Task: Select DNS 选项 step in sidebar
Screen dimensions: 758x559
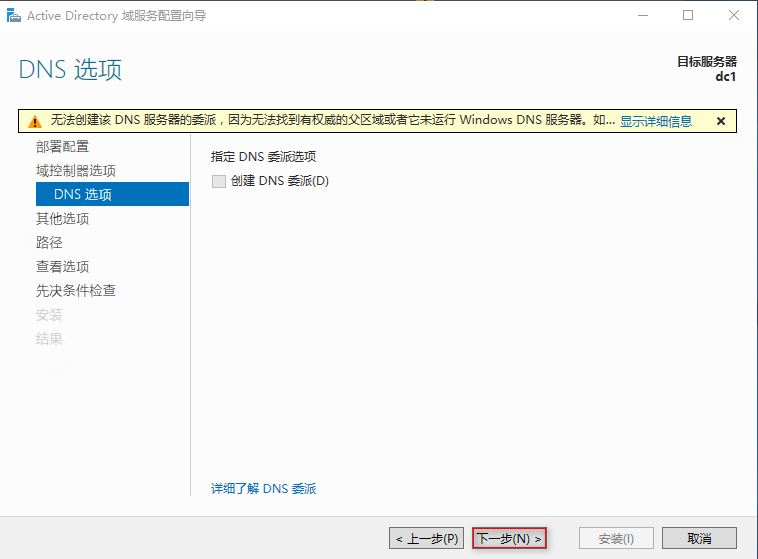Action: (83, 195)
